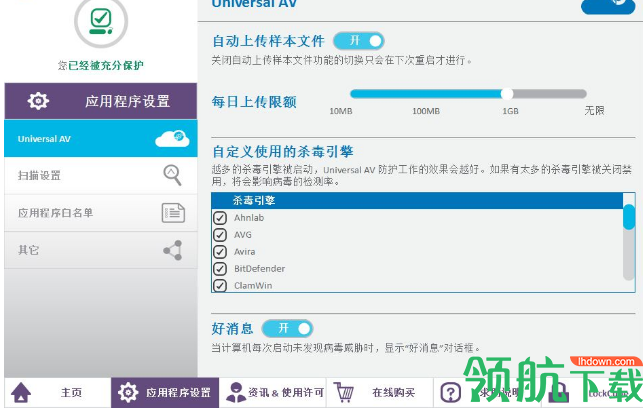The image size is (643, 409).
Task: Open the 扫描设置 section
Action: coord(101,176)
